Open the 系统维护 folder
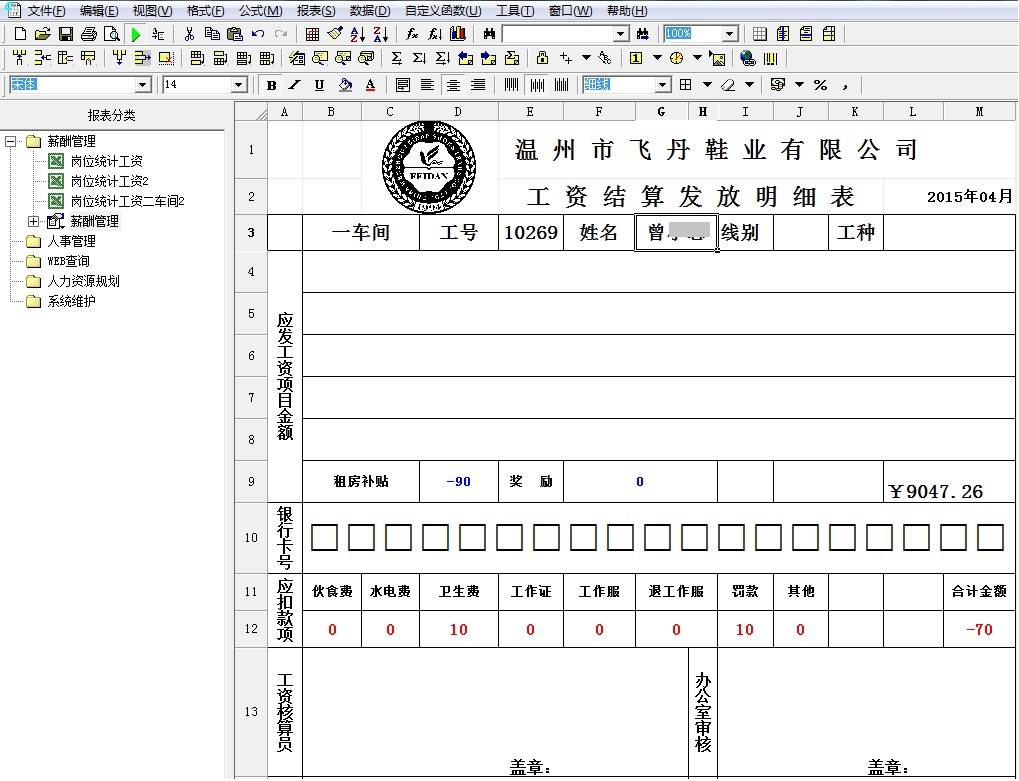1019x781 pixels. (x=71, y=302)
